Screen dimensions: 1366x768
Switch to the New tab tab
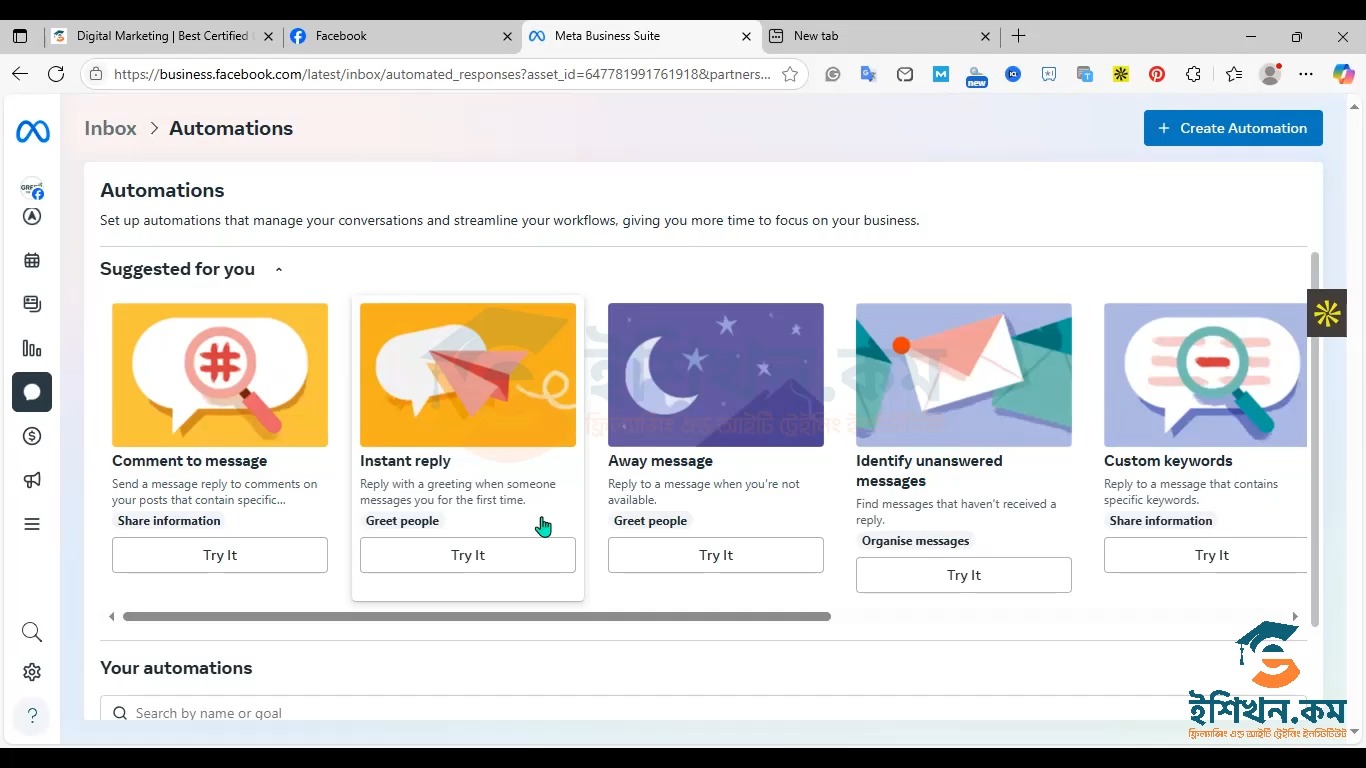(880, 36)
